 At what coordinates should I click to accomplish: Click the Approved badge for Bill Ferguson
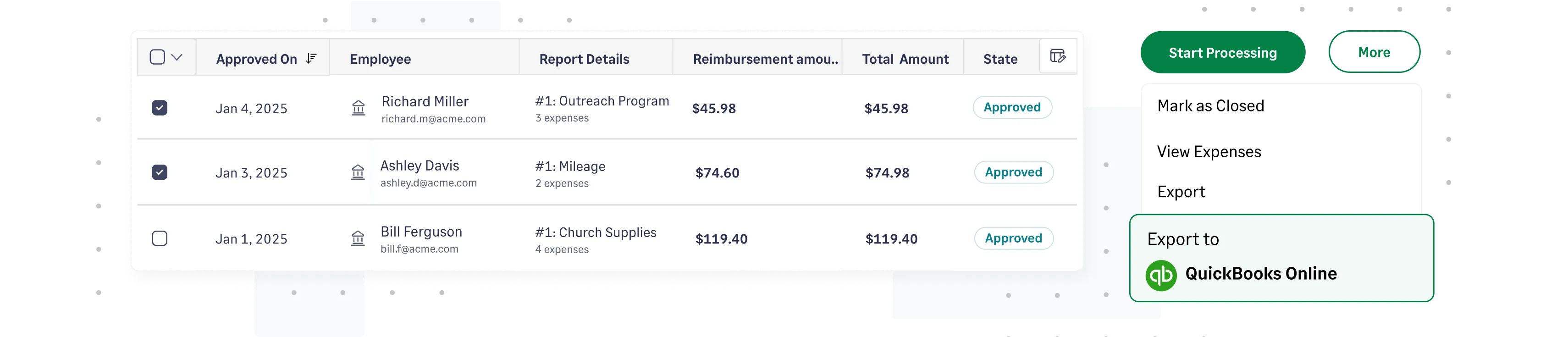click(x=1014, y=238)
